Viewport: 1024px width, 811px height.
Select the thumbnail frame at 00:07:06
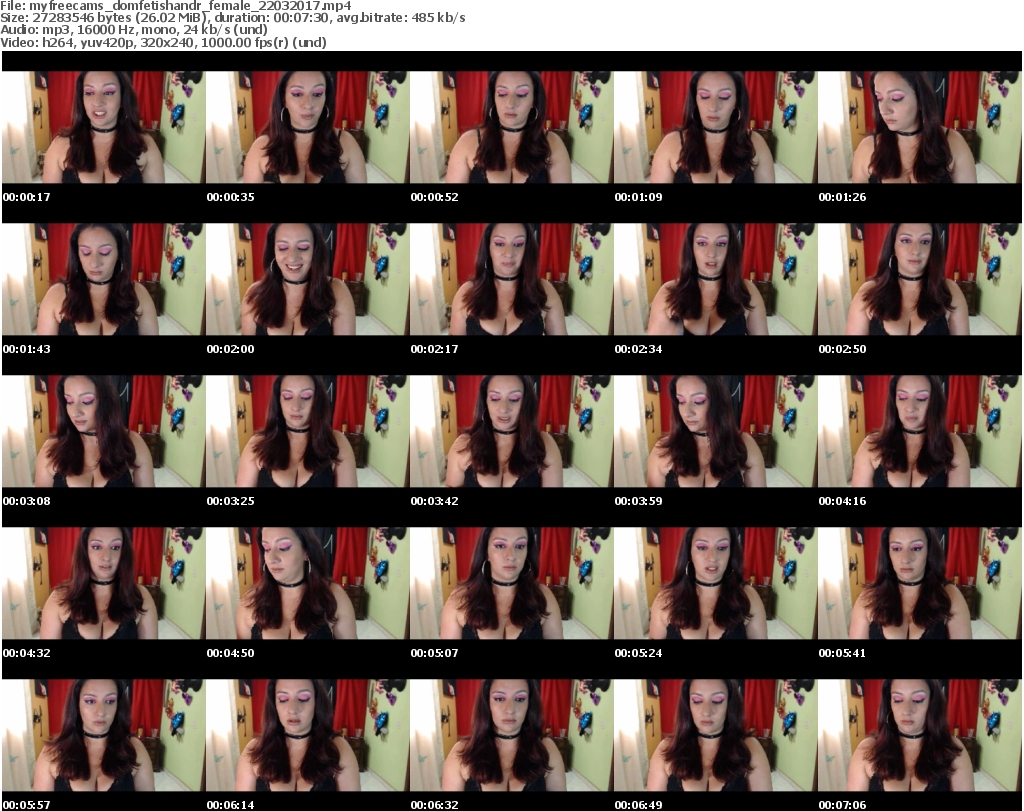pyautogui.click(x=920, y=736)
